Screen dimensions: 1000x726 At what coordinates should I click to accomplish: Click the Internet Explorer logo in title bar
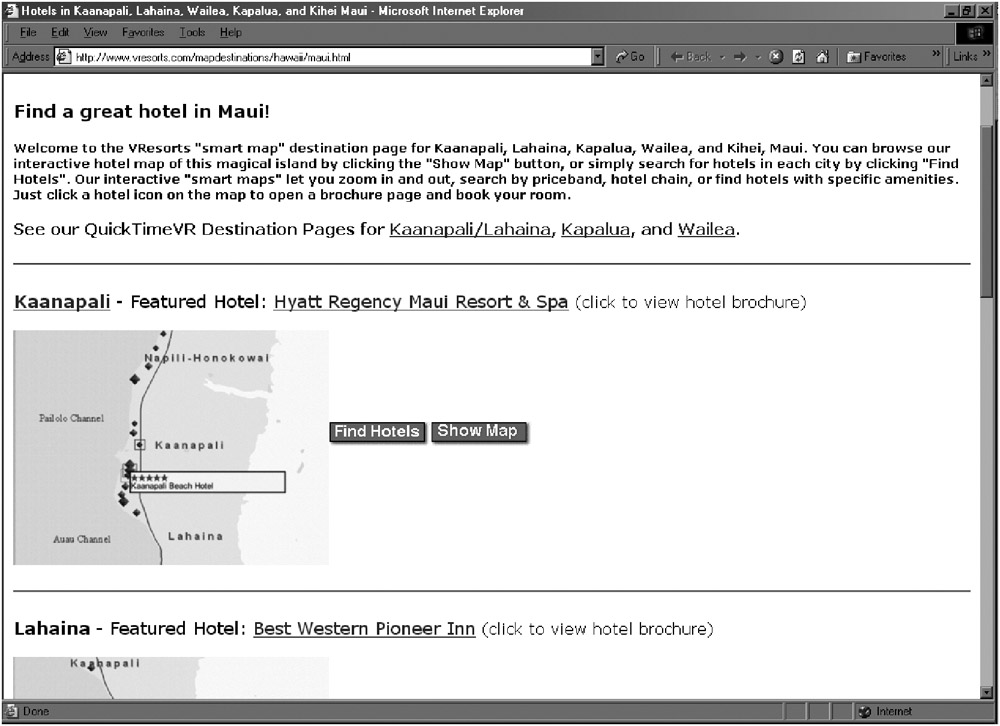pos(11,11)
